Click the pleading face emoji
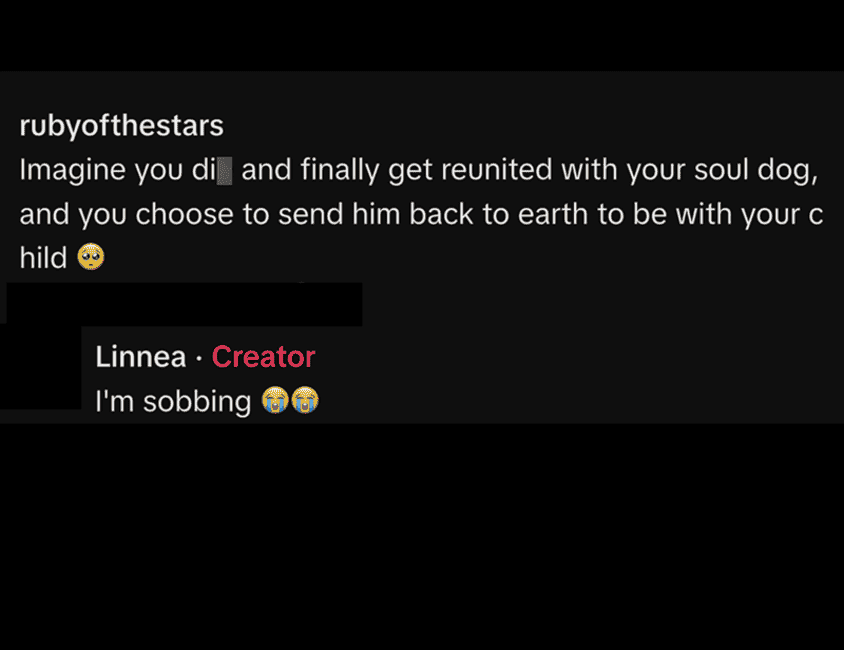This screenshot has width=844, height=650. click(91, 258)
